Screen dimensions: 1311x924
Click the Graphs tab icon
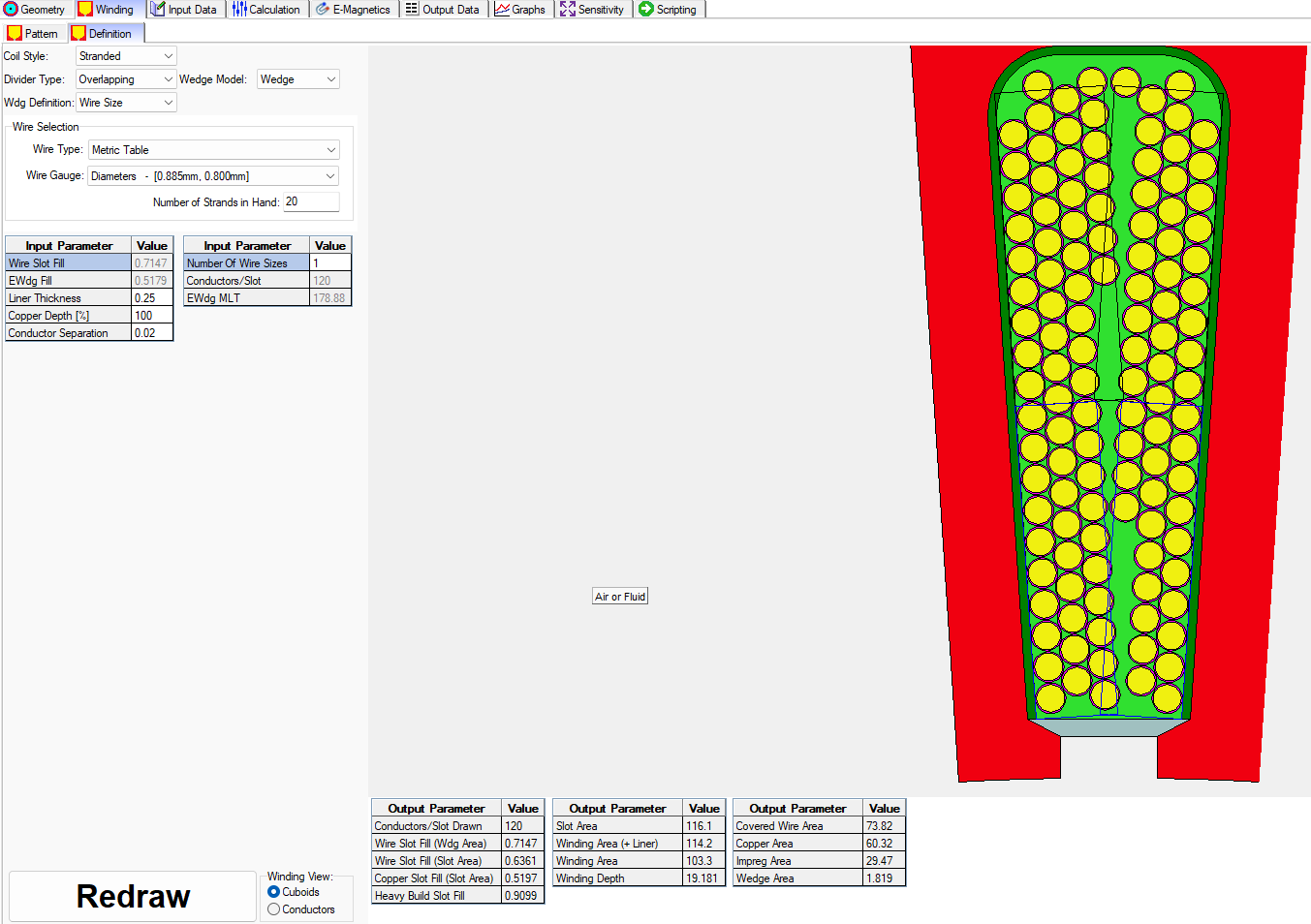coord(502,10)
